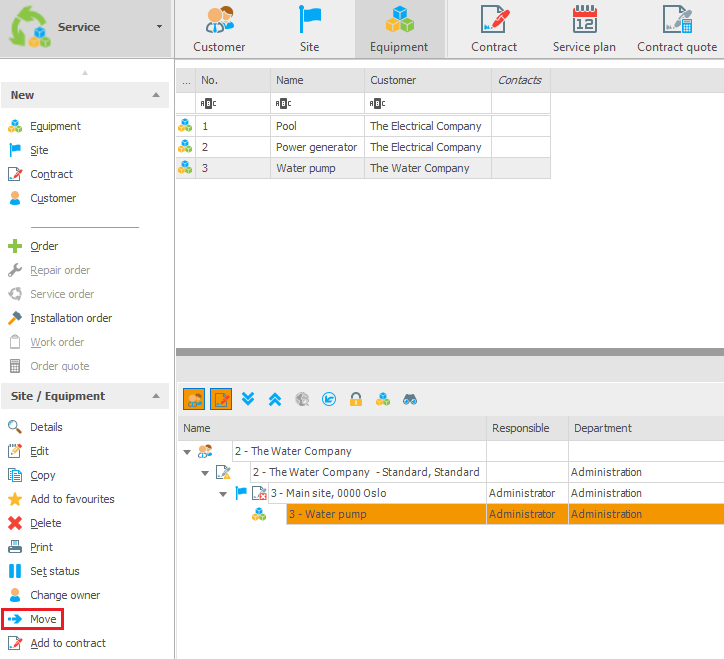Click the padlock icon in tree toolbar

[x=356, y=399]
